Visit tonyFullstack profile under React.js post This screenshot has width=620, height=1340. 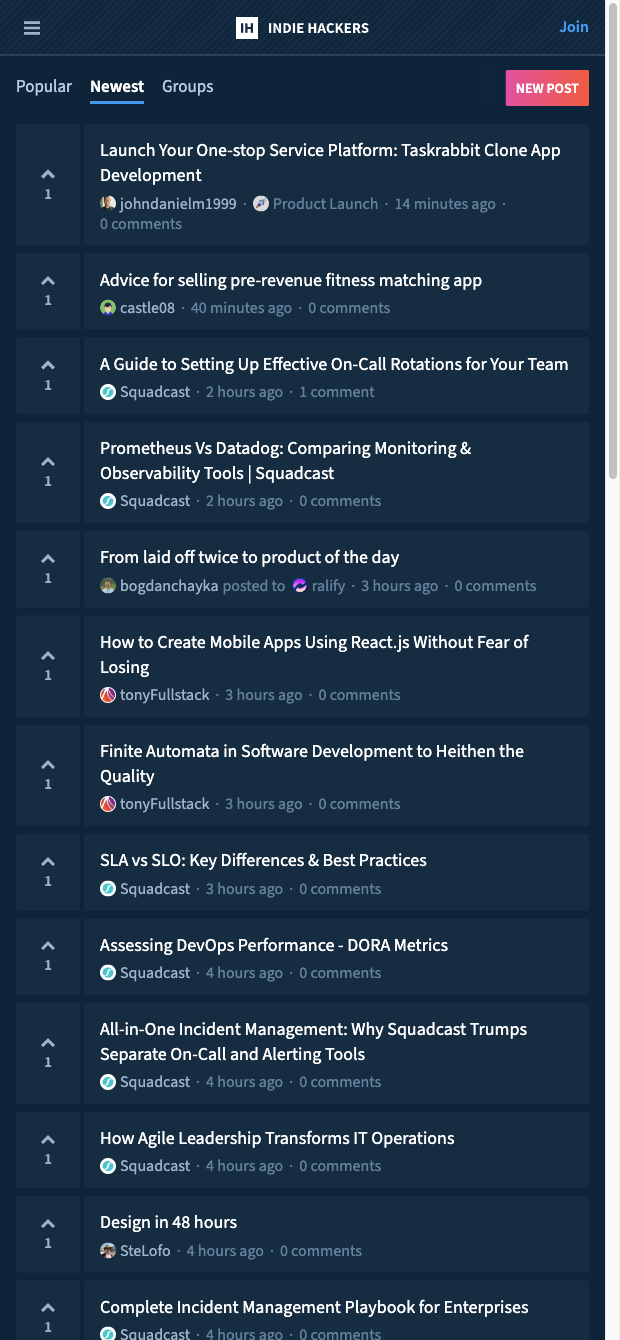(x=164, y=695)
